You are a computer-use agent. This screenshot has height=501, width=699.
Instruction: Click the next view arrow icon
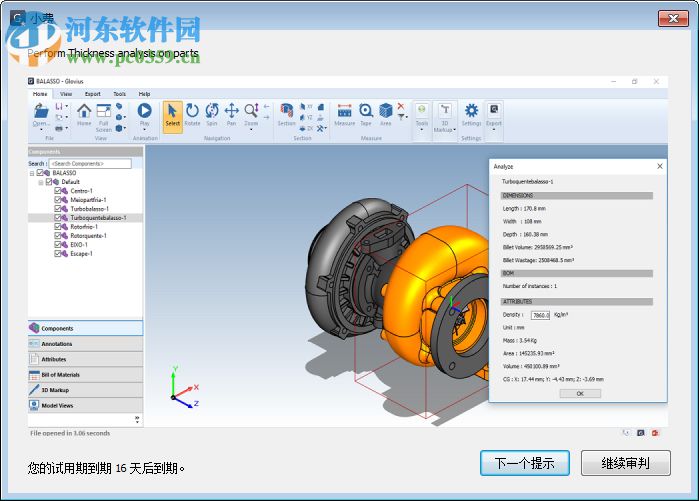click(x=267, y=117)
